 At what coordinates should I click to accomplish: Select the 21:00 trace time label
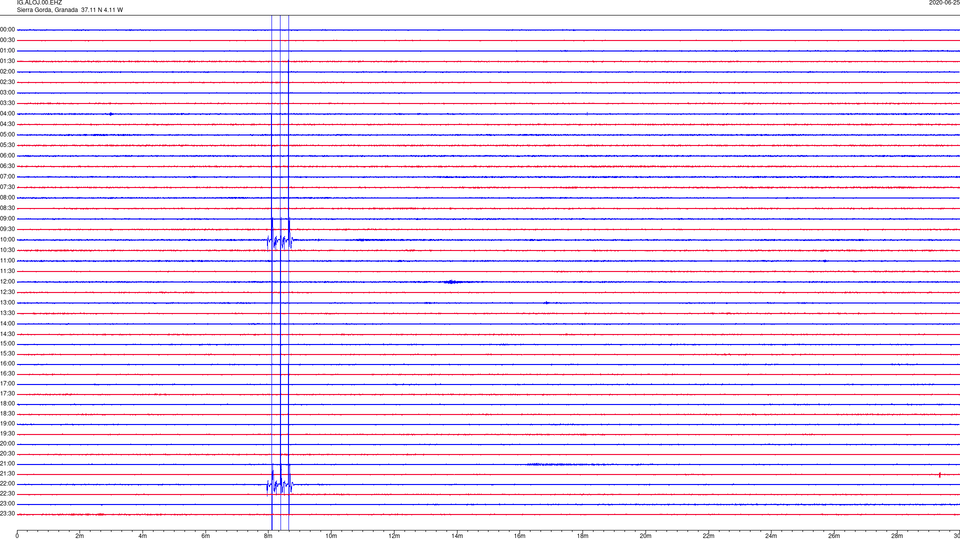pyautogui.click(x=7, y=464)
